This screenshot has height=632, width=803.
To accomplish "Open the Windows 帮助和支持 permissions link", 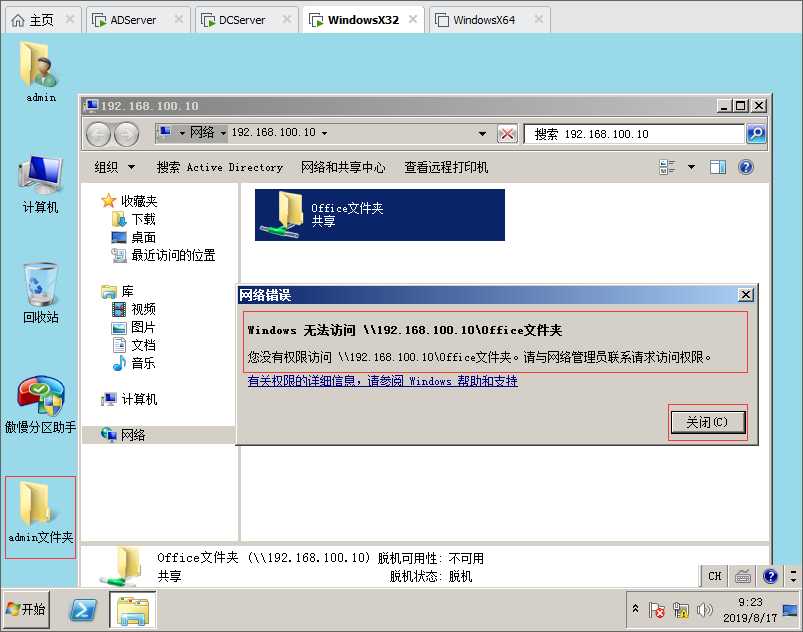I will pos(383,381).
